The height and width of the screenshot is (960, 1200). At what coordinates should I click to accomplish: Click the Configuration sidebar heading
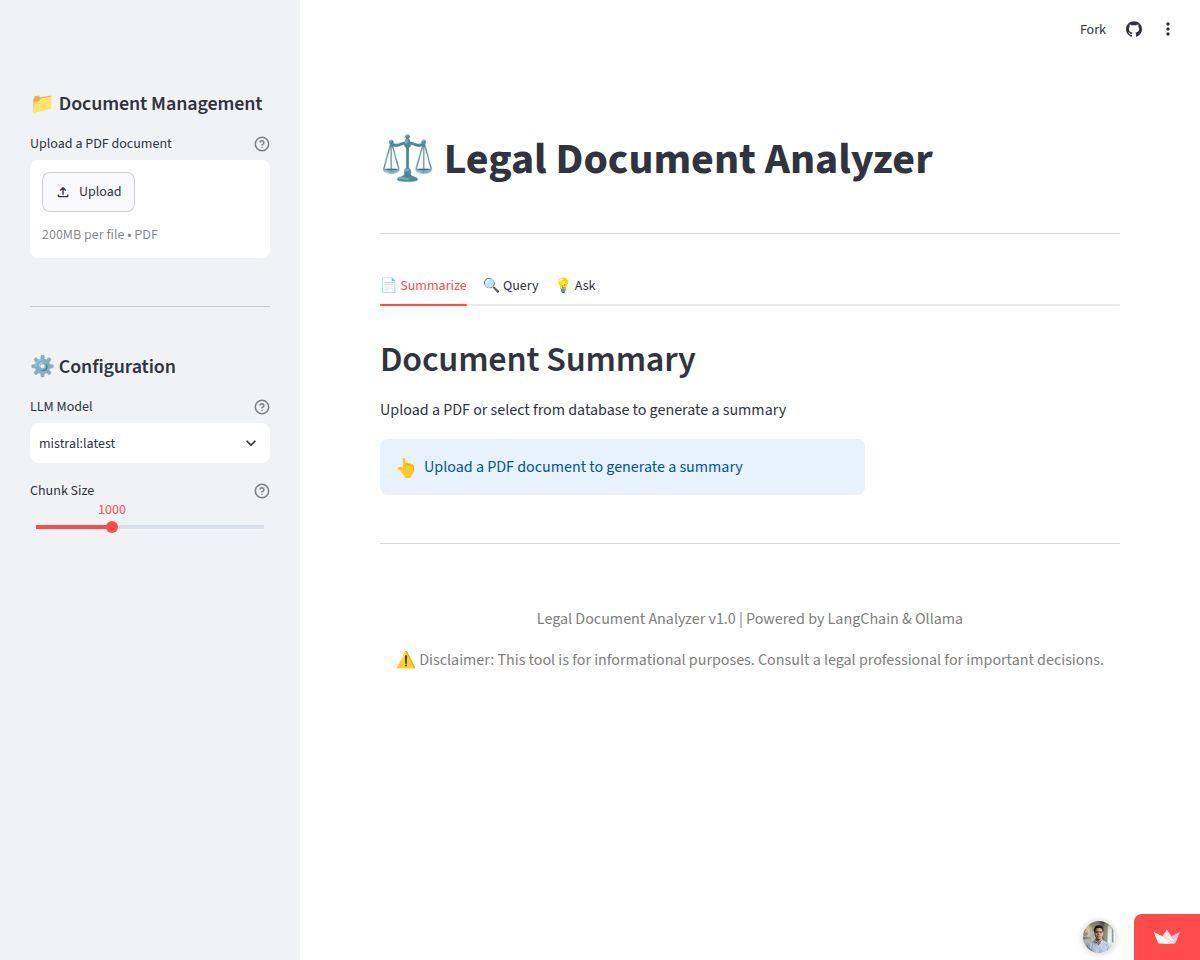tap(103, 367)
